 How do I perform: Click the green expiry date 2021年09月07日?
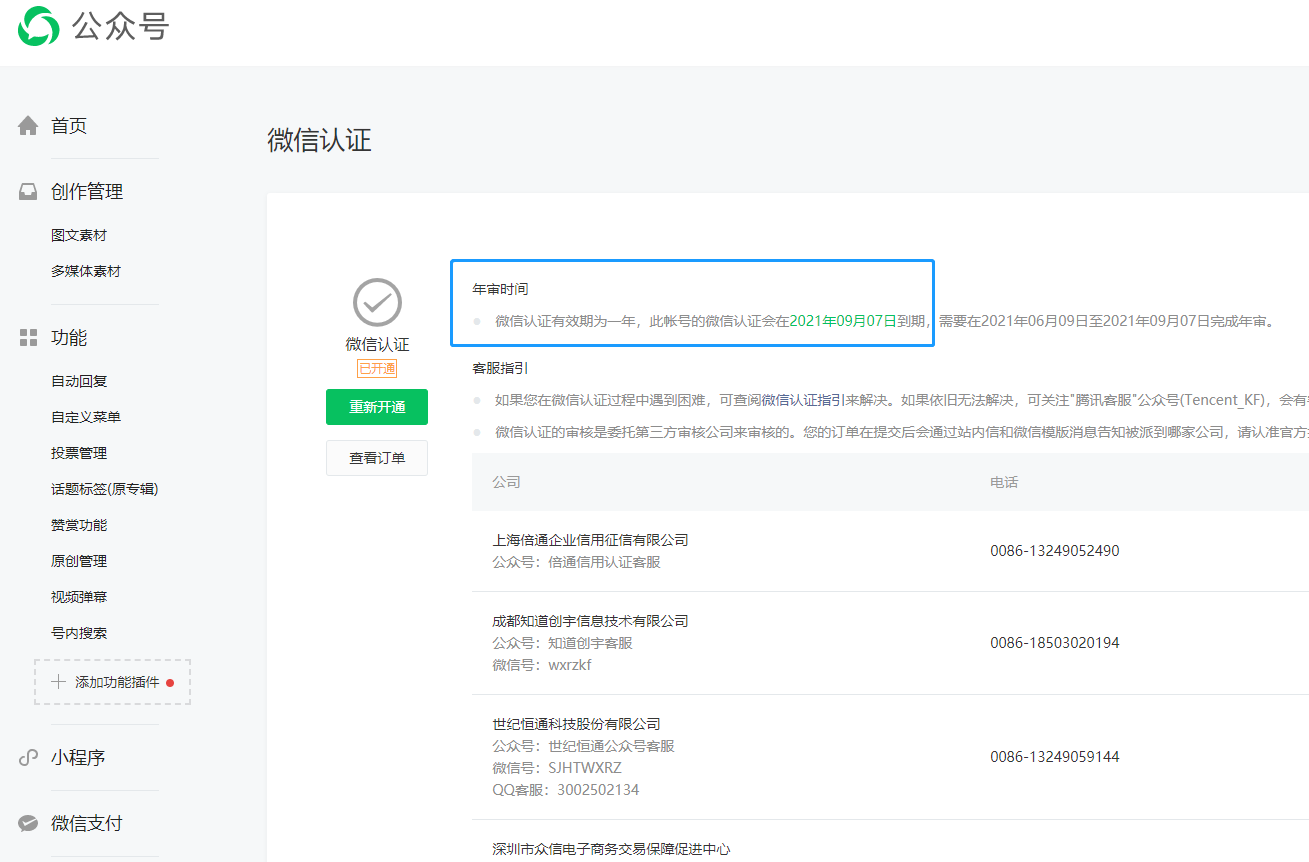coord(843,321)
